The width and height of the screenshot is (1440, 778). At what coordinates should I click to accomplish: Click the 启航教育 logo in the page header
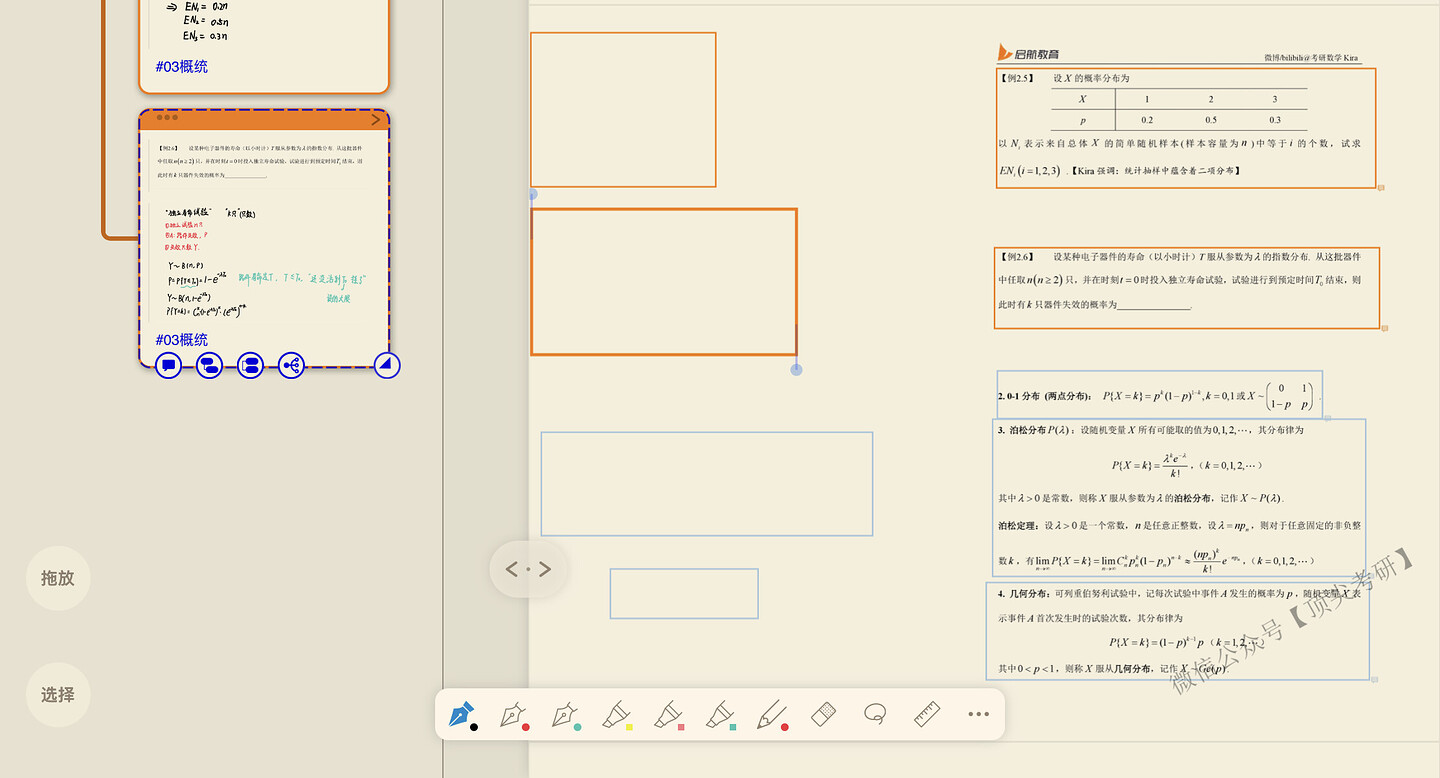pyautogui.click(x=1028, y=53)
